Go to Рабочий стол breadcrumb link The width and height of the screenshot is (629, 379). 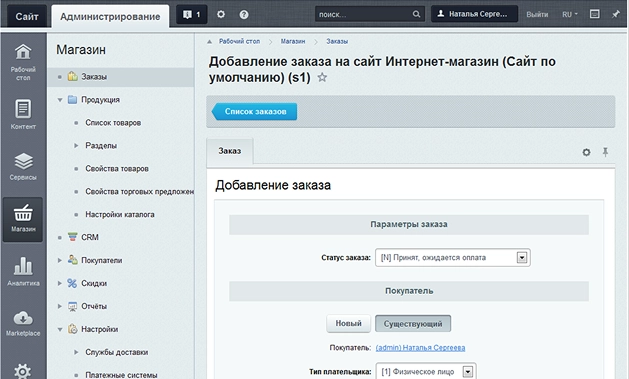point(239,41)
